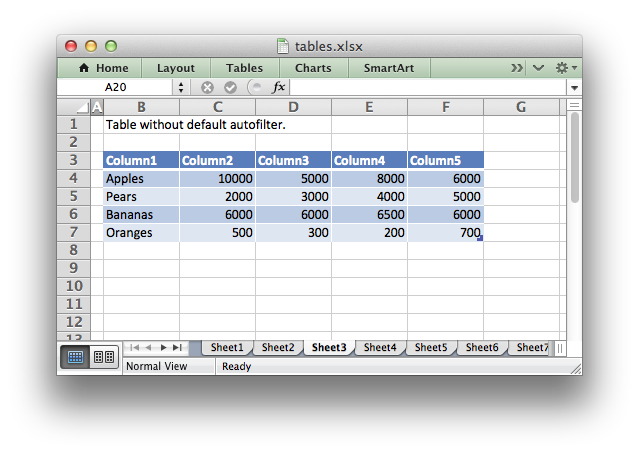The height and width of the screenshot is (454, 639).
Task: Go to next sheet navigation arrow
Action: click(x=163, y=348)
